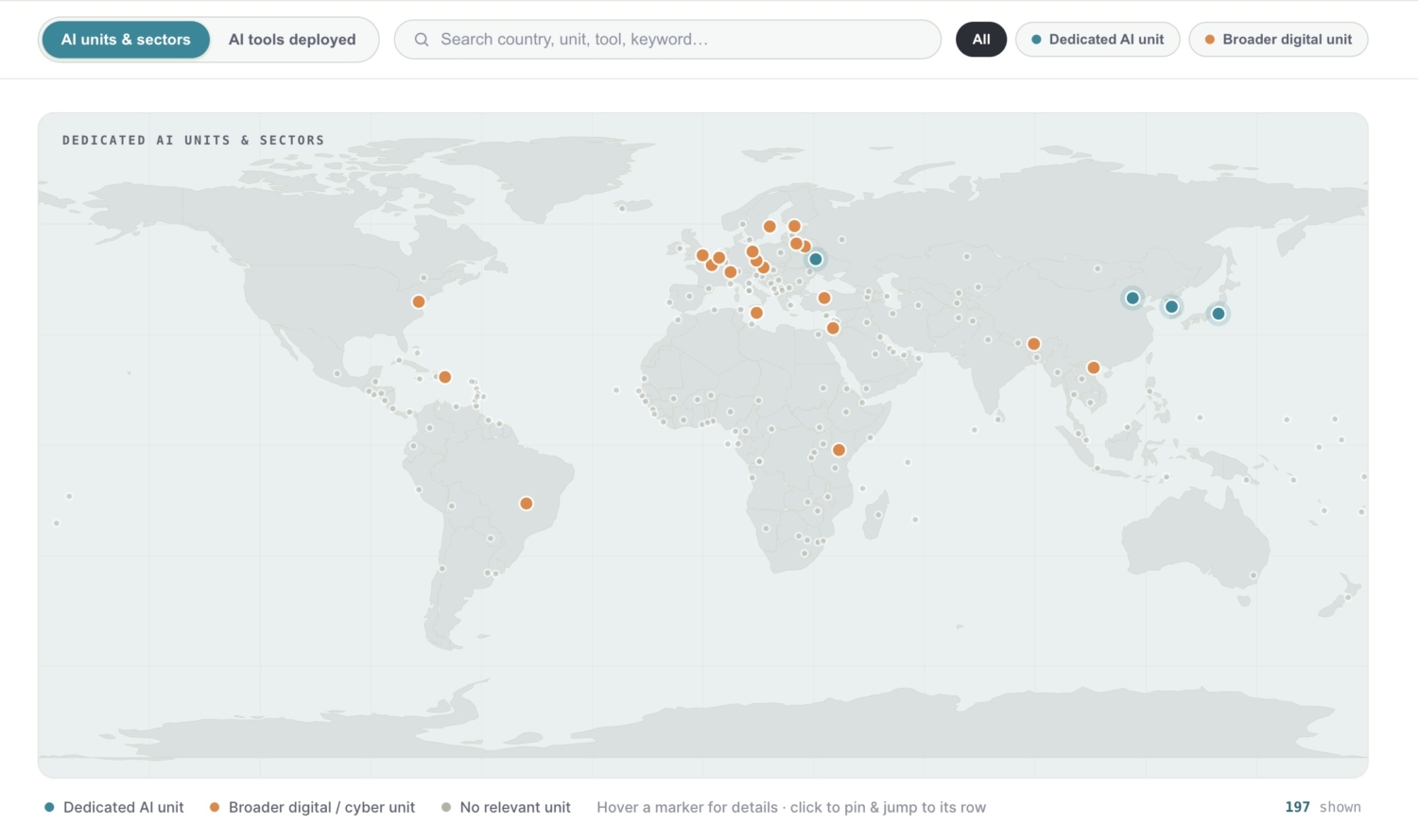
Task: Click the teal marker over Japan
Action: click(x=1219, y=314)
